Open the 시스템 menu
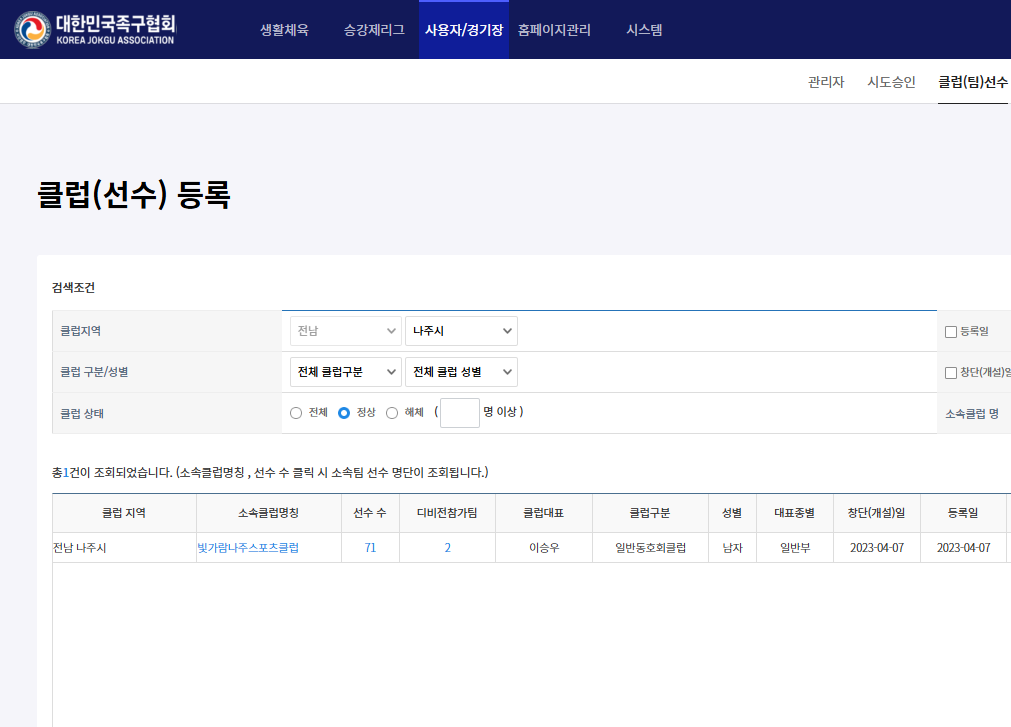 coord(644,30)
